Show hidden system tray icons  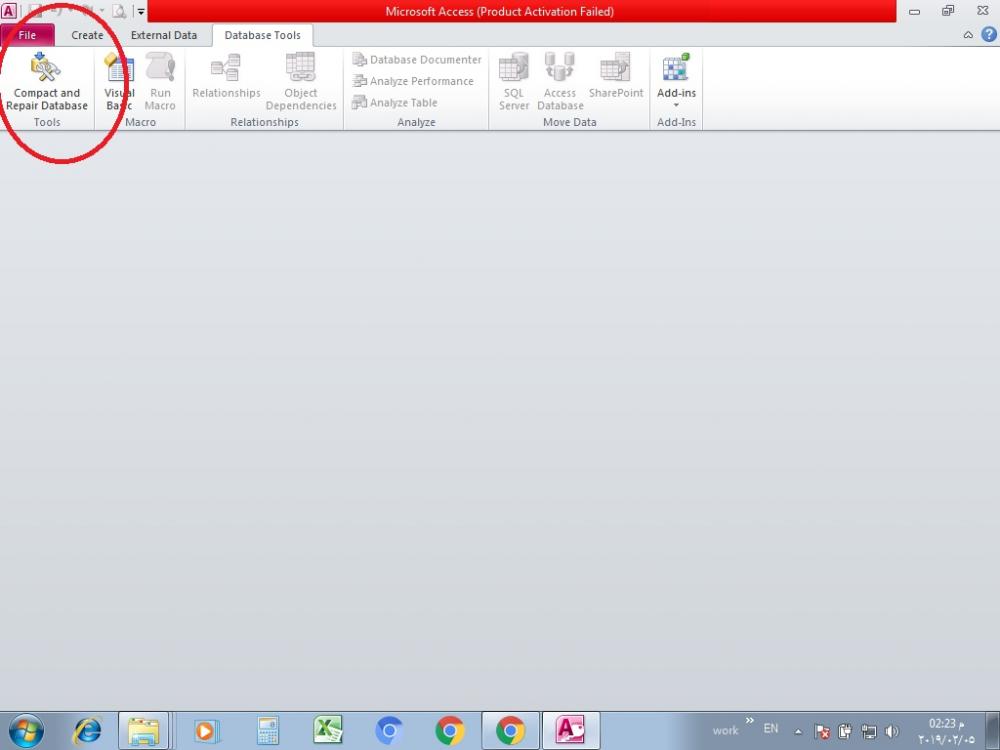click(798, 732)
